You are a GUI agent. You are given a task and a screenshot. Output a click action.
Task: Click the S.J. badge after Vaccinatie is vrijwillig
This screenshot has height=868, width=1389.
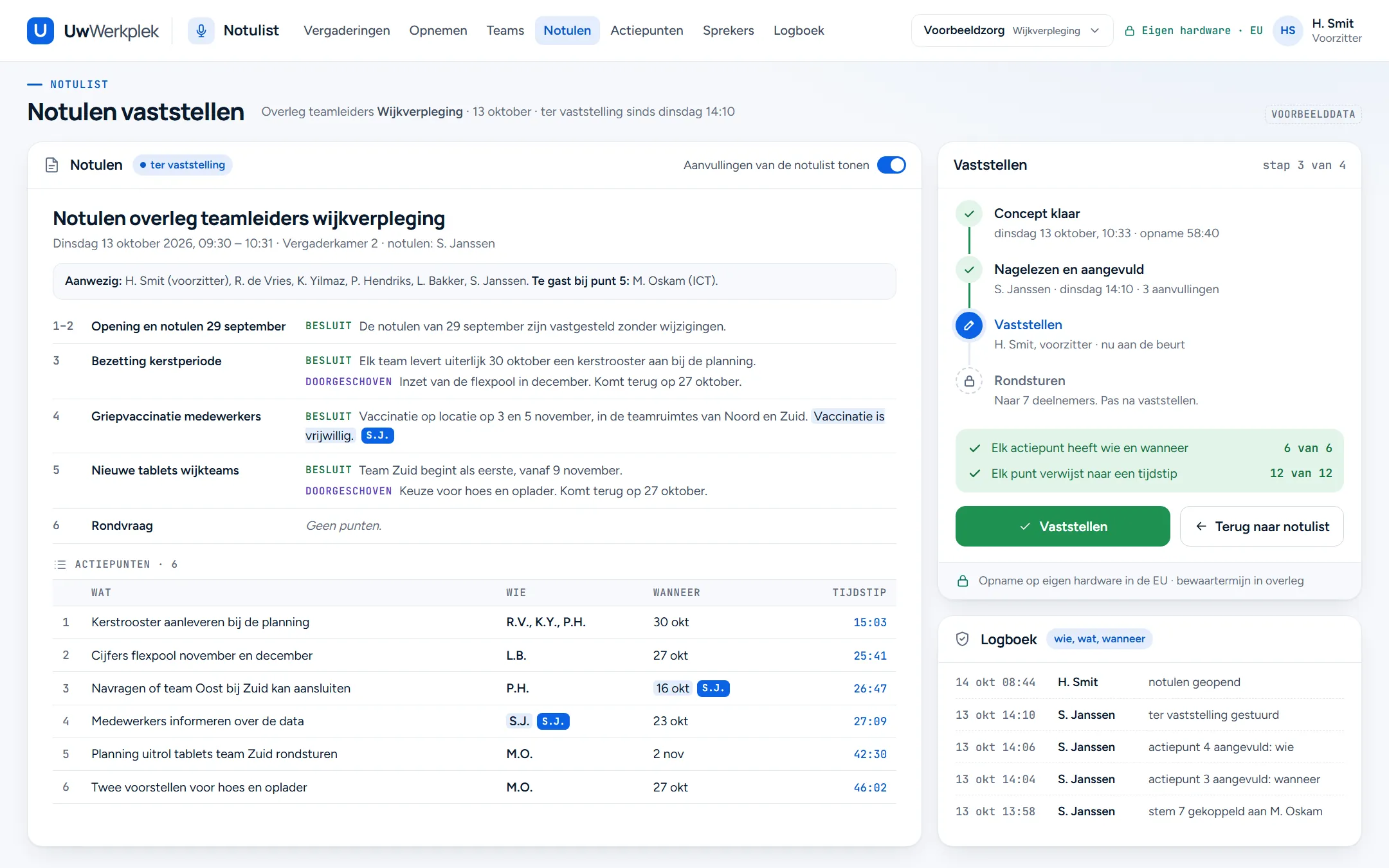377,436
